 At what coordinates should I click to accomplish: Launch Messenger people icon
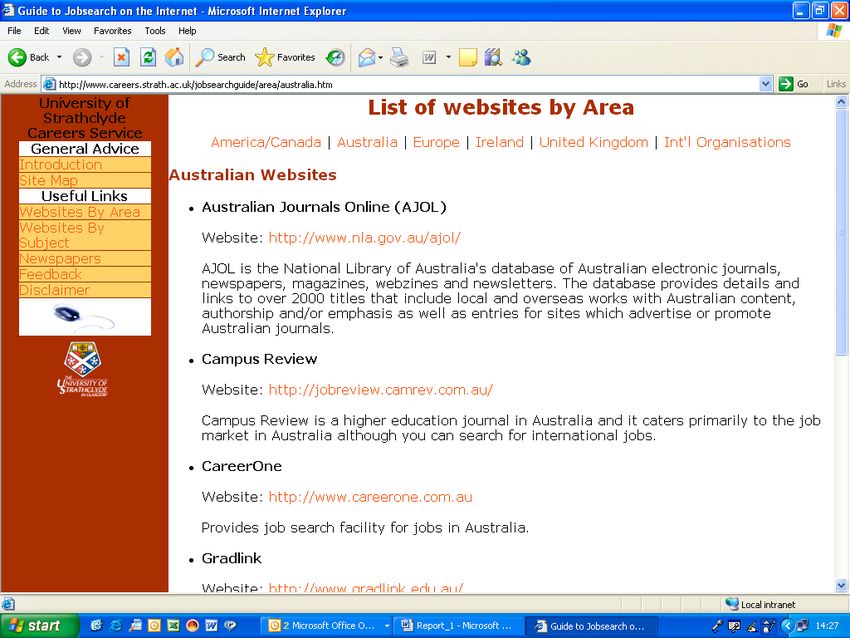coord(521,57)
